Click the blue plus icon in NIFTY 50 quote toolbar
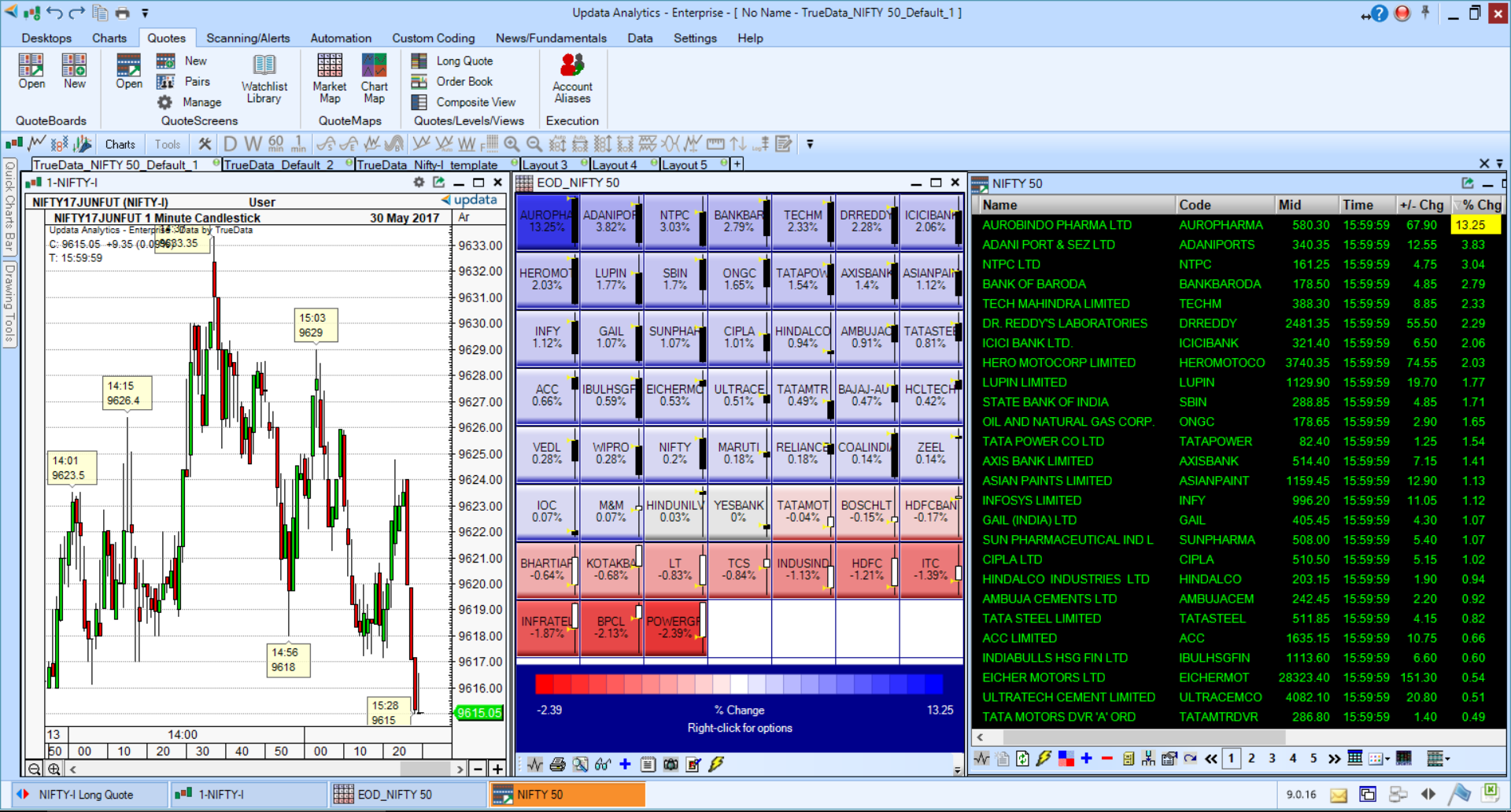 (1086, 758)
